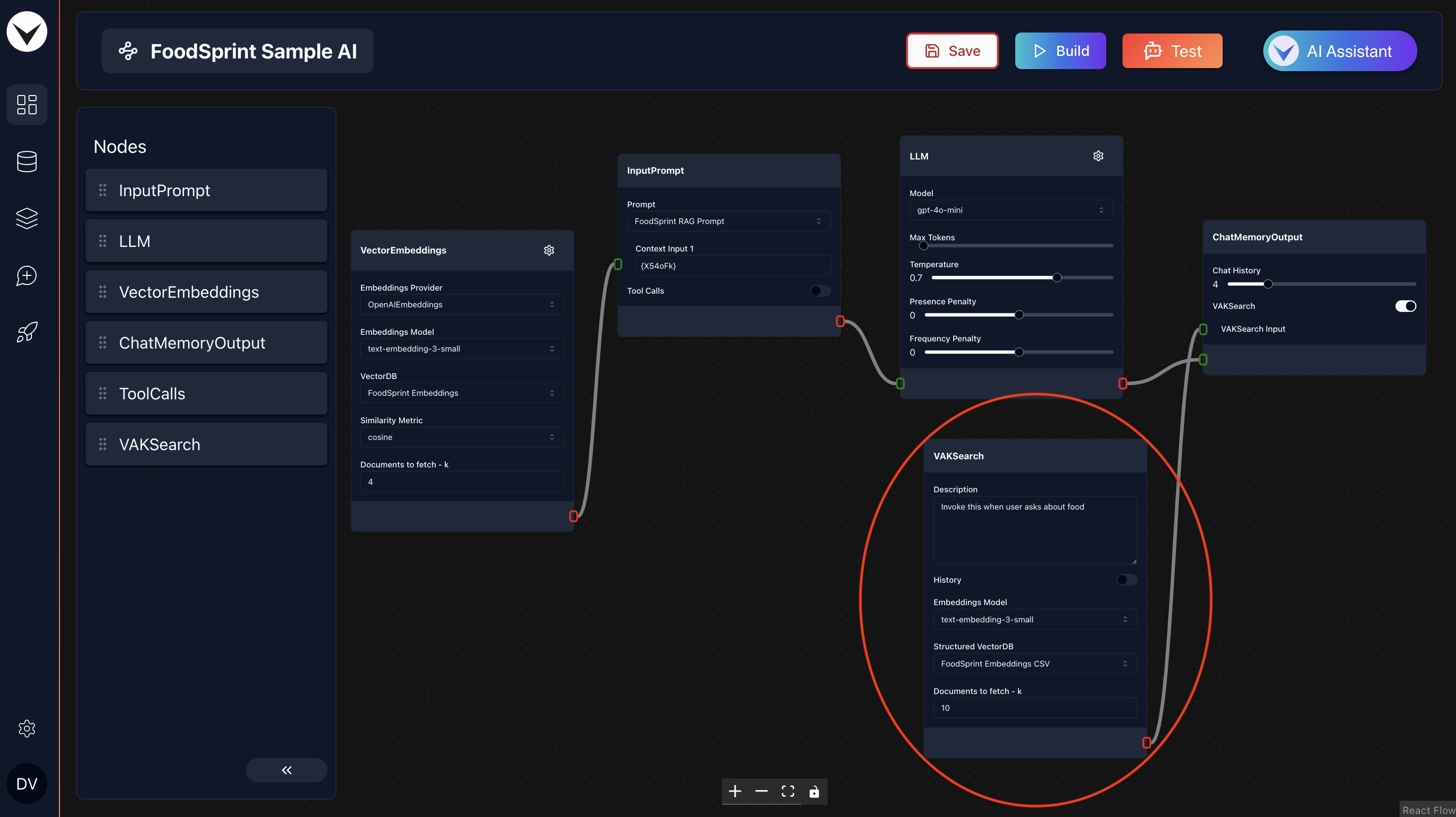The height and width of the screenshot is (817, 1456).
Task: Click the VAKSearch node icon in sidebar
Action: 102,443
